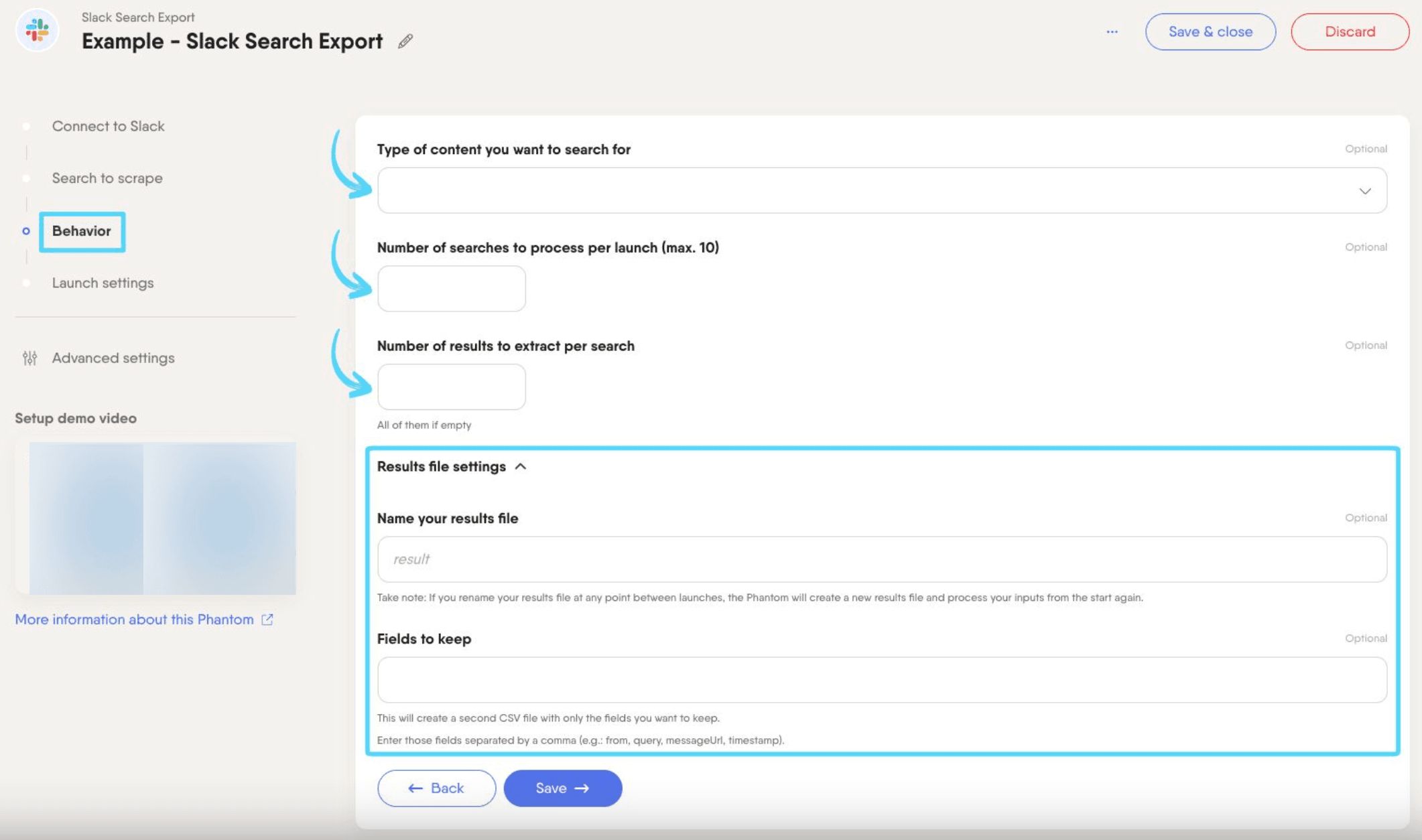Screen dimensions: 1422x840
Task: Focus the number of results per search field
Action: tap(452, 387)
